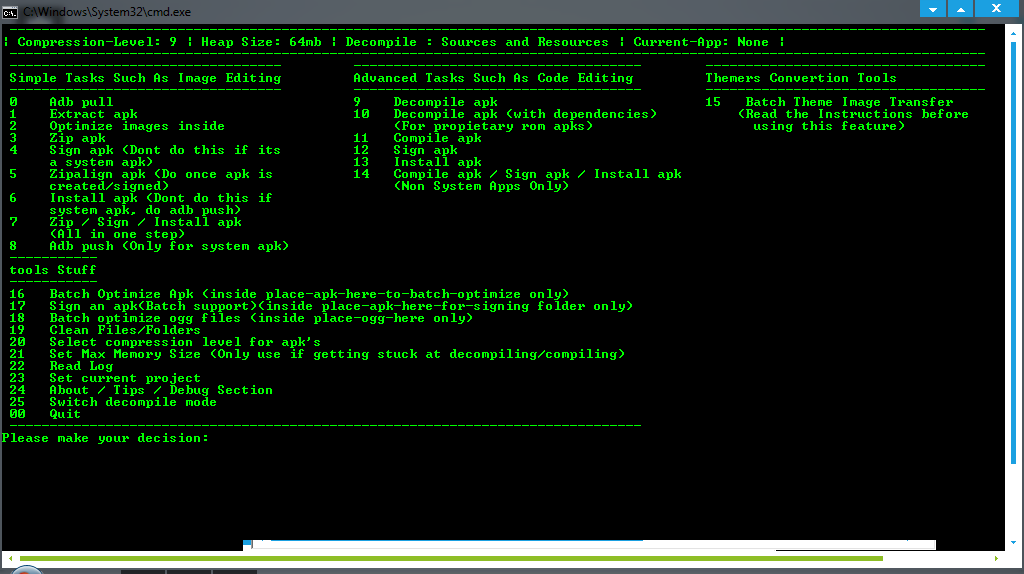
Task: Click '(Read the Instructions before' text
Action: [853, 114]
